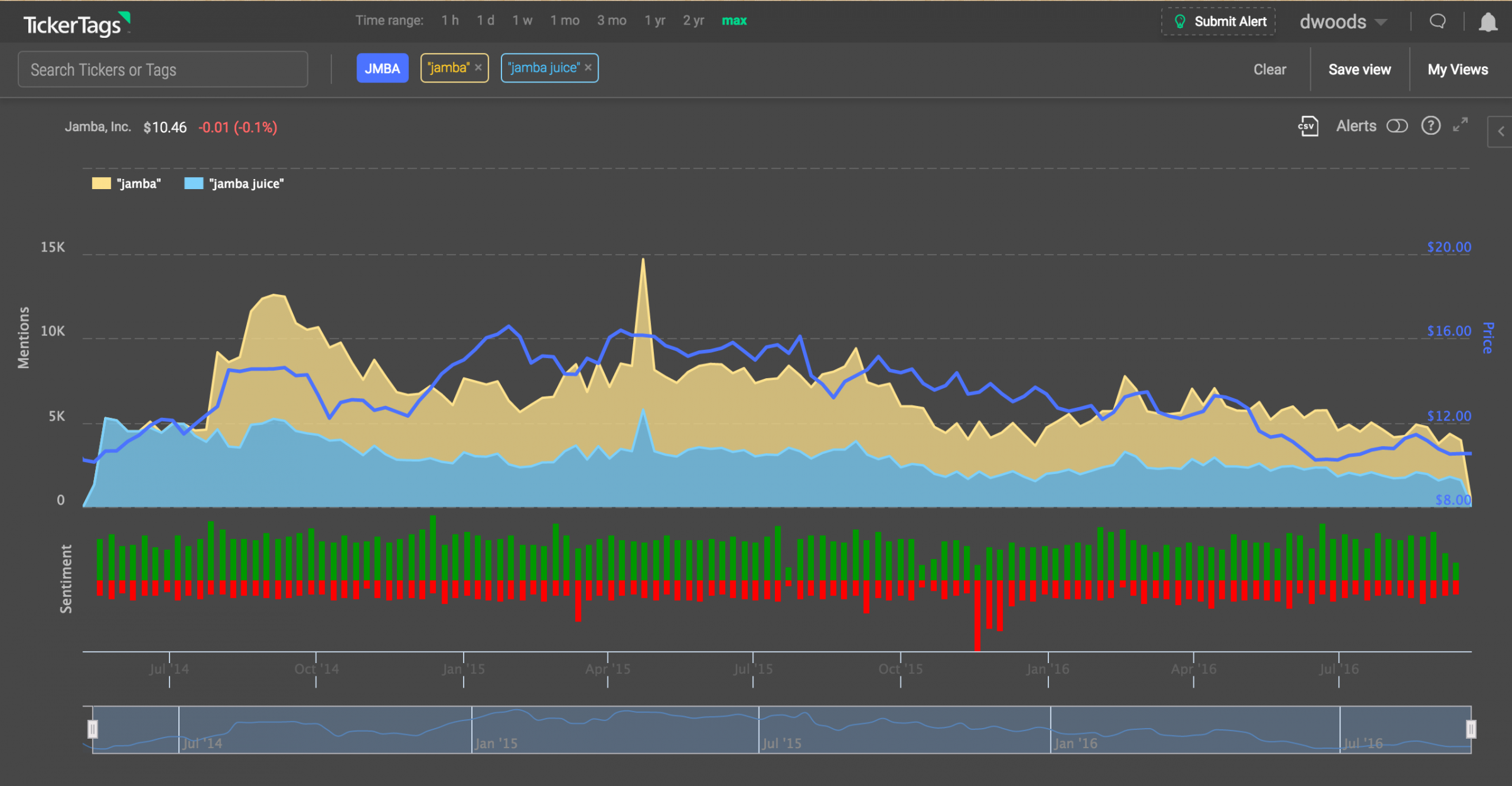Click the $12.00 price axis label
The width and height of the screenshot is (1512, 786).
(x=1449, y=416)
